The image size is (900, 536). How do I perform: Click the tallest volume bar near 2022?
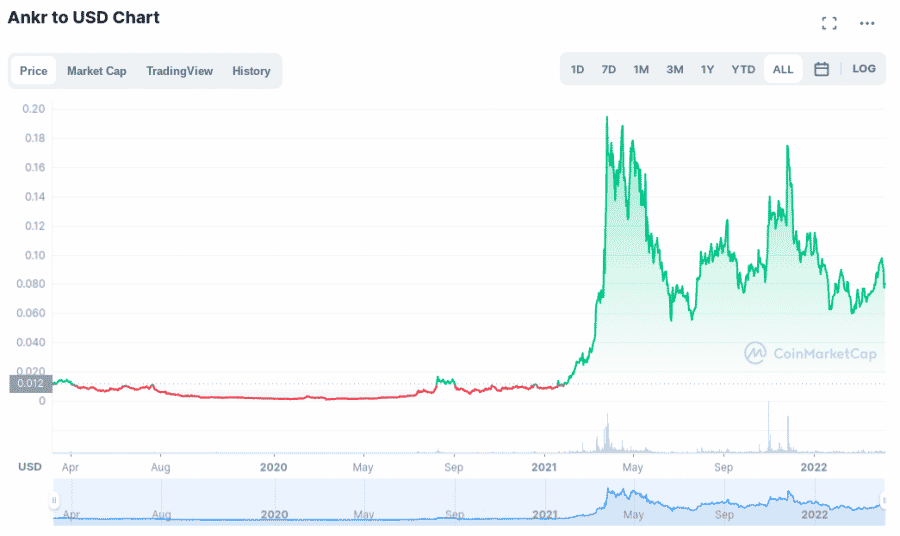click(x=768, y=428)
